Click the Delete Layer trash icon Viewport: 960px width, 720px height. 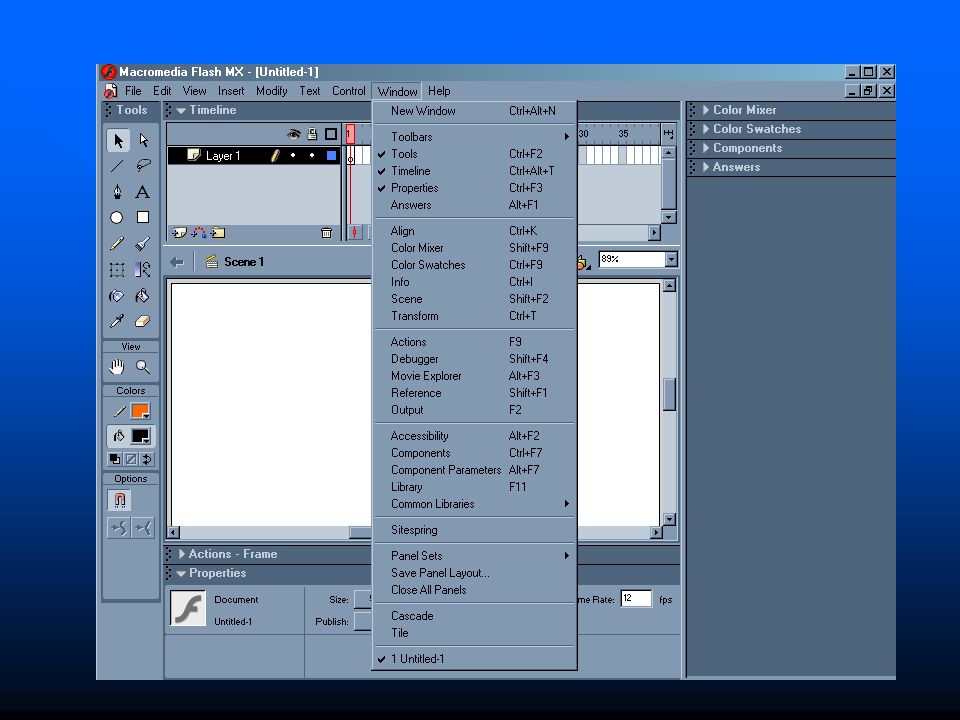[326, 233]
